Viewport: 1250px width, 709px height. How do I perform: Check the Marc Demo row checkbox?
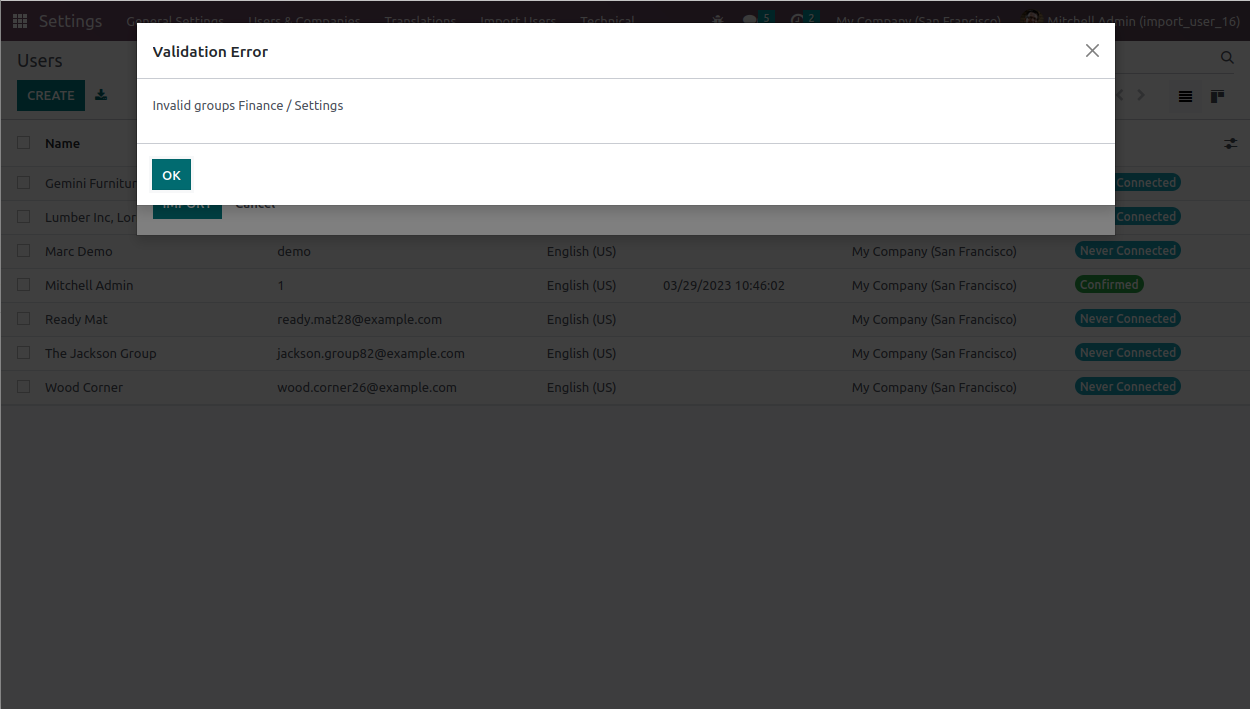click(24, 251)
